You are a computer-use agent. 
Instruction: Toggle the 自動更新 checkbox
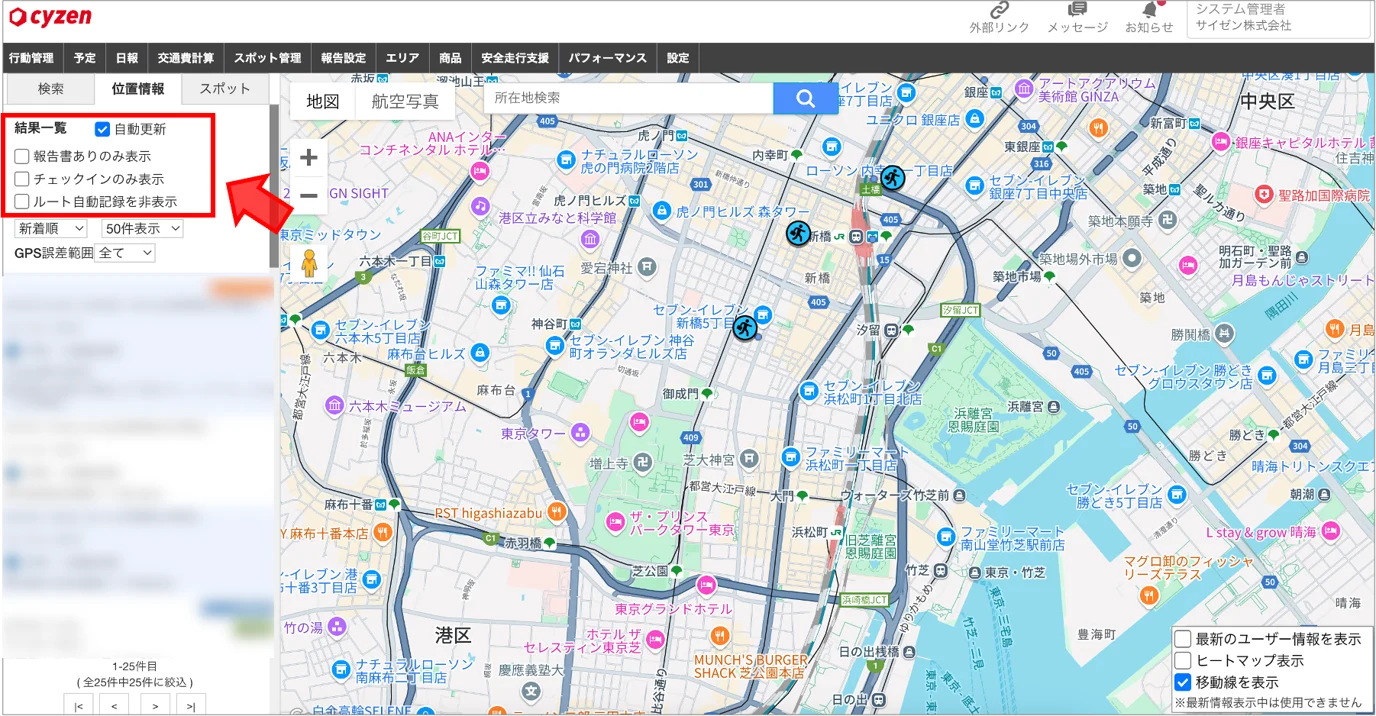[x=102, y=129]
